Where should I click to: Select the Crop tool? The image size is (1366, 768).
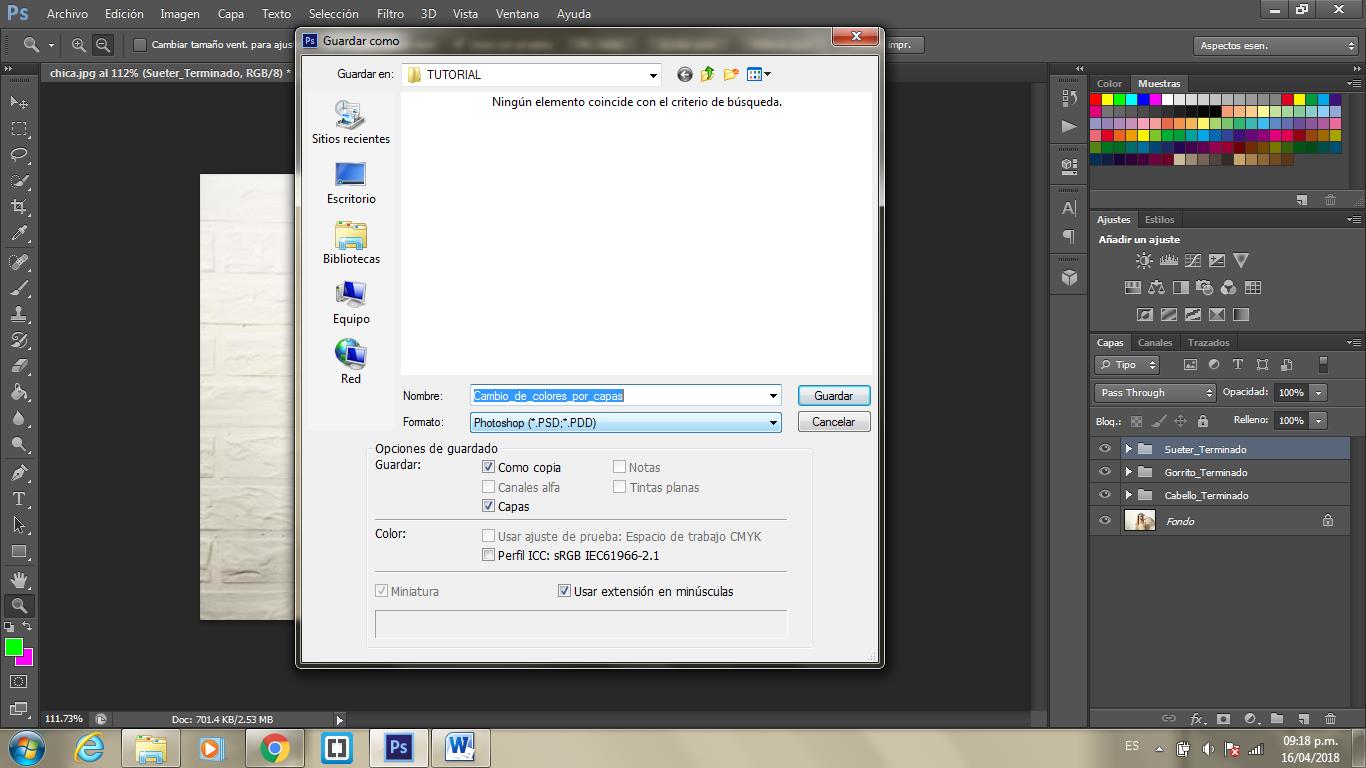[x=19, y=207]
